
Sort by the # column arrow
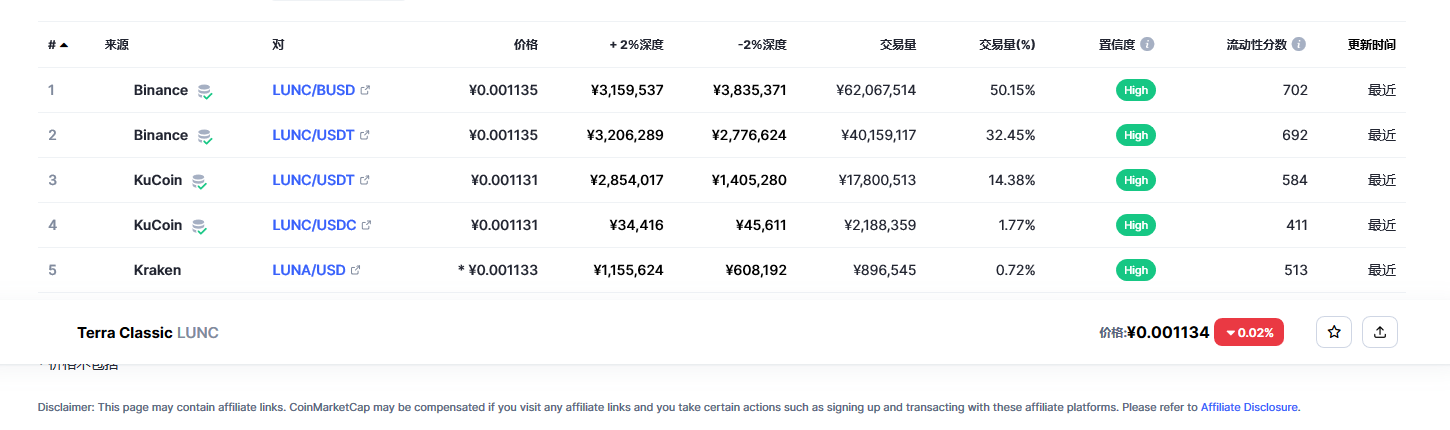tap(64, 45)
